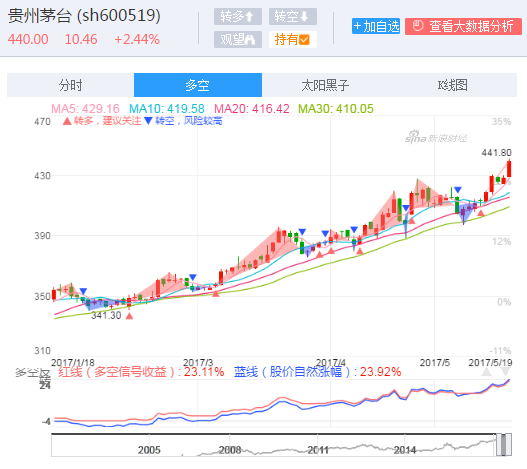The image size is (527, 469).
Task: Click the percentage change +2.44%
Action: [137, 39]
